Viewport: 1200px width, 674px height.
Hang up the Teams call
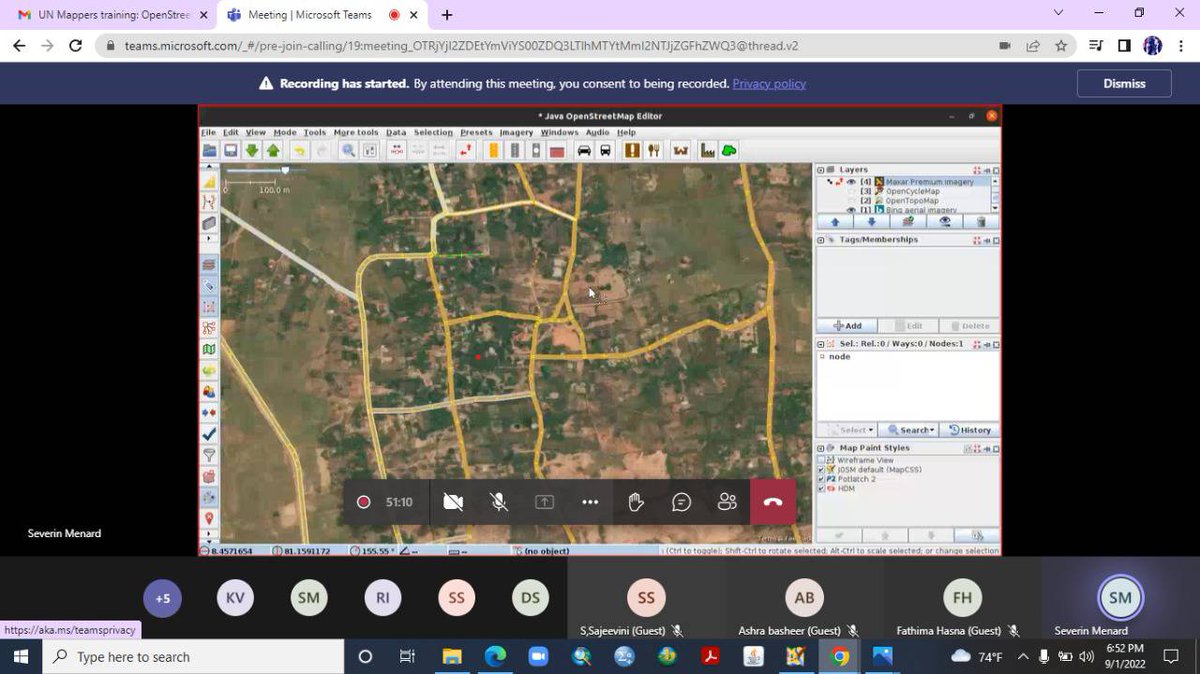773,502
